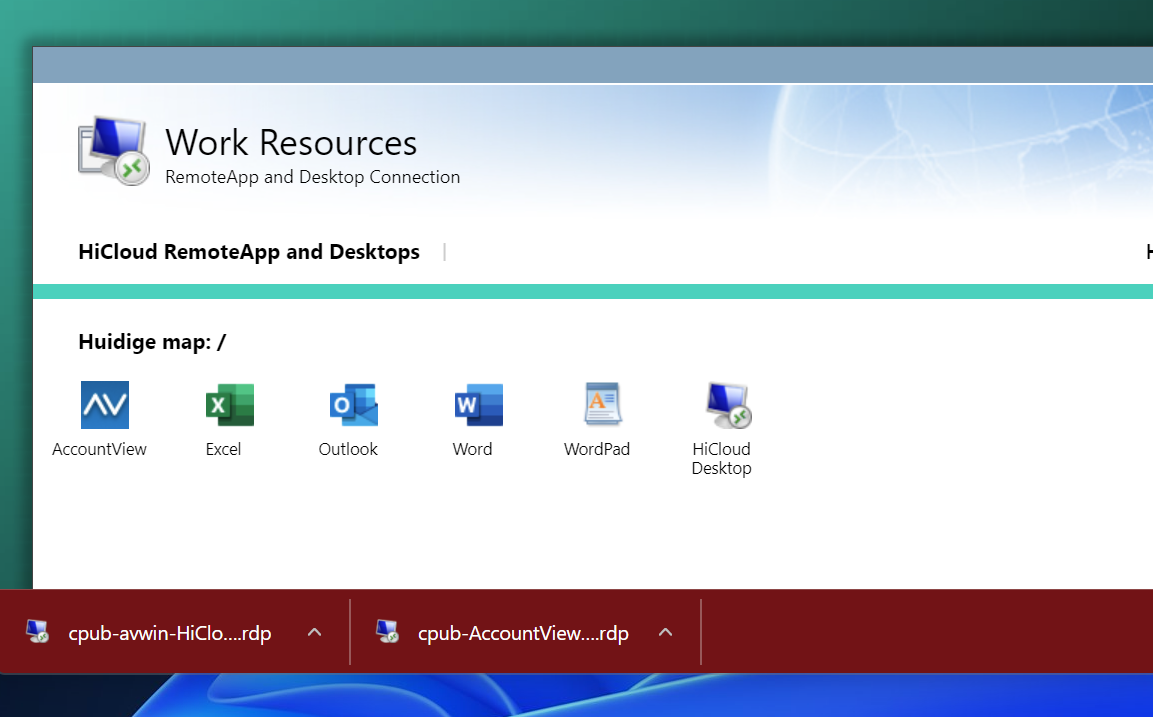The width and height of the screenshot is (1153, 717).
Task: Expand options for cpub-AccountView....rdp download
Action: coord(665,632)
